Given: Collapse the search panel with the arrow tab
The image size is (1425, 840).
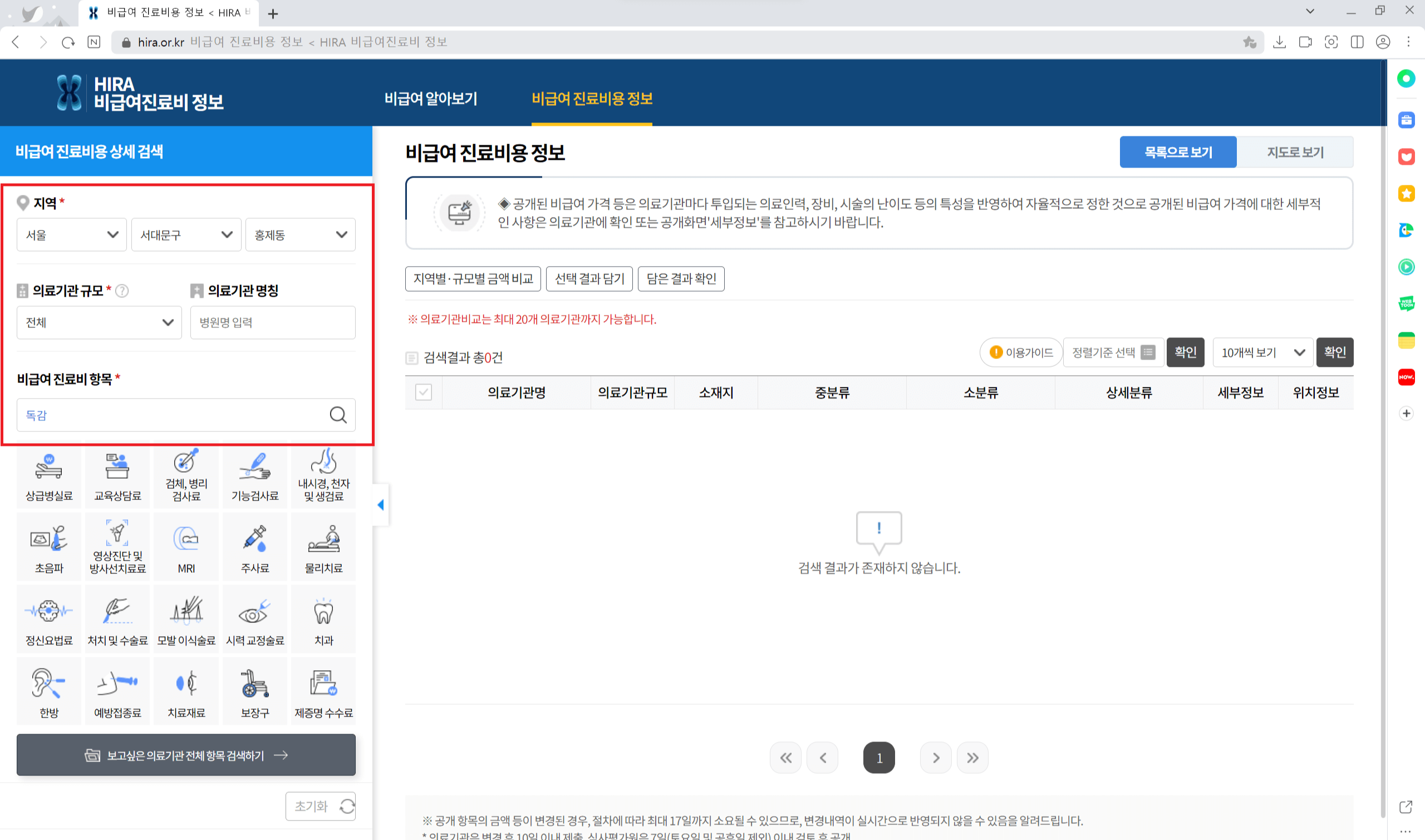Looking at the screenshot, I should click(381, 504).
